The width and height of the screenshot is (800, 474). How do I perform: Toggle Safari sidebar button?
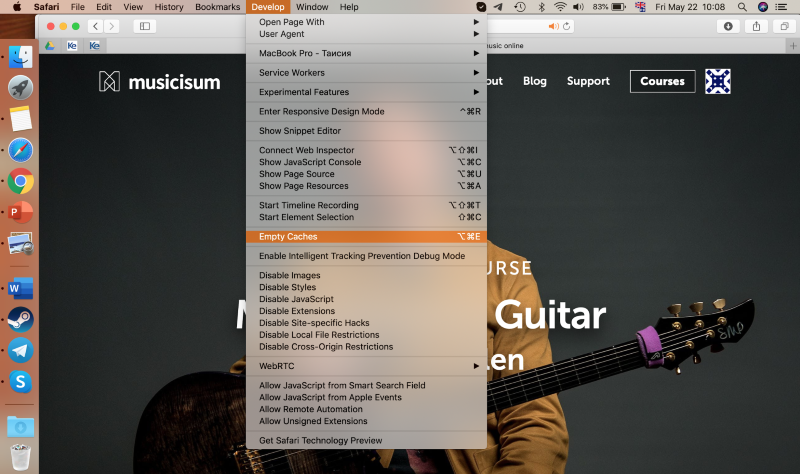145,26
